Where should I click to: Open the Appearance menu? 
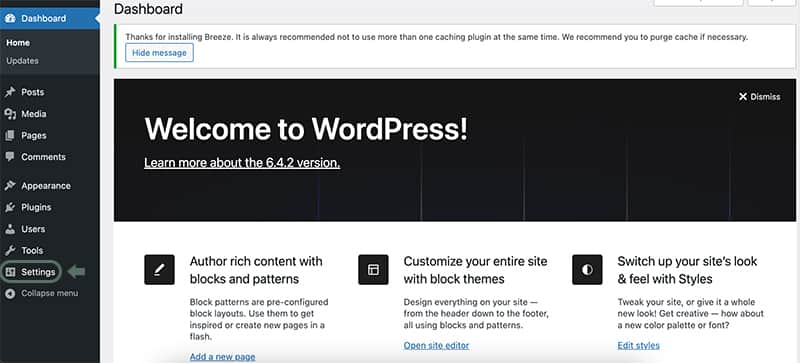(46, 186)
